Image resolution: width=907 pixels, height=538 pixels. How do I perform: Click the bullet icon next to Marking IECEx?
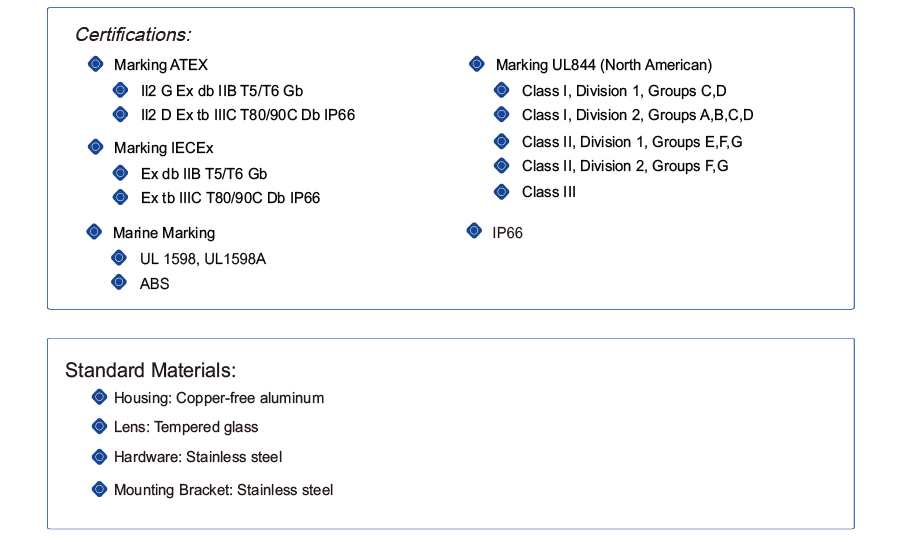[95, 147]
